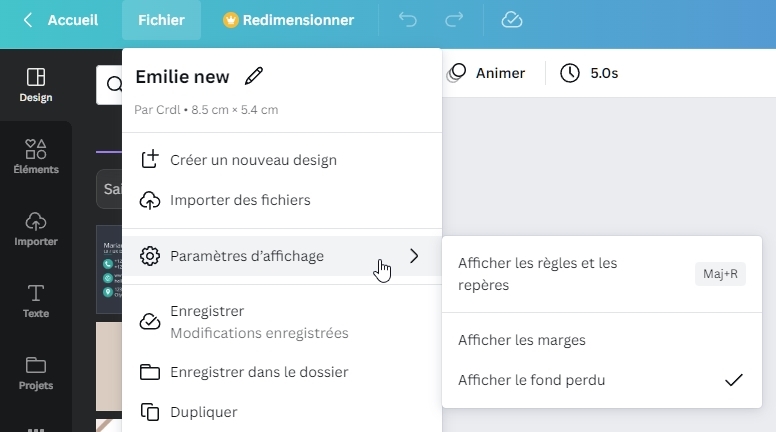
Task: Open the Fichier menu
Action: click(x=161, y=20)
